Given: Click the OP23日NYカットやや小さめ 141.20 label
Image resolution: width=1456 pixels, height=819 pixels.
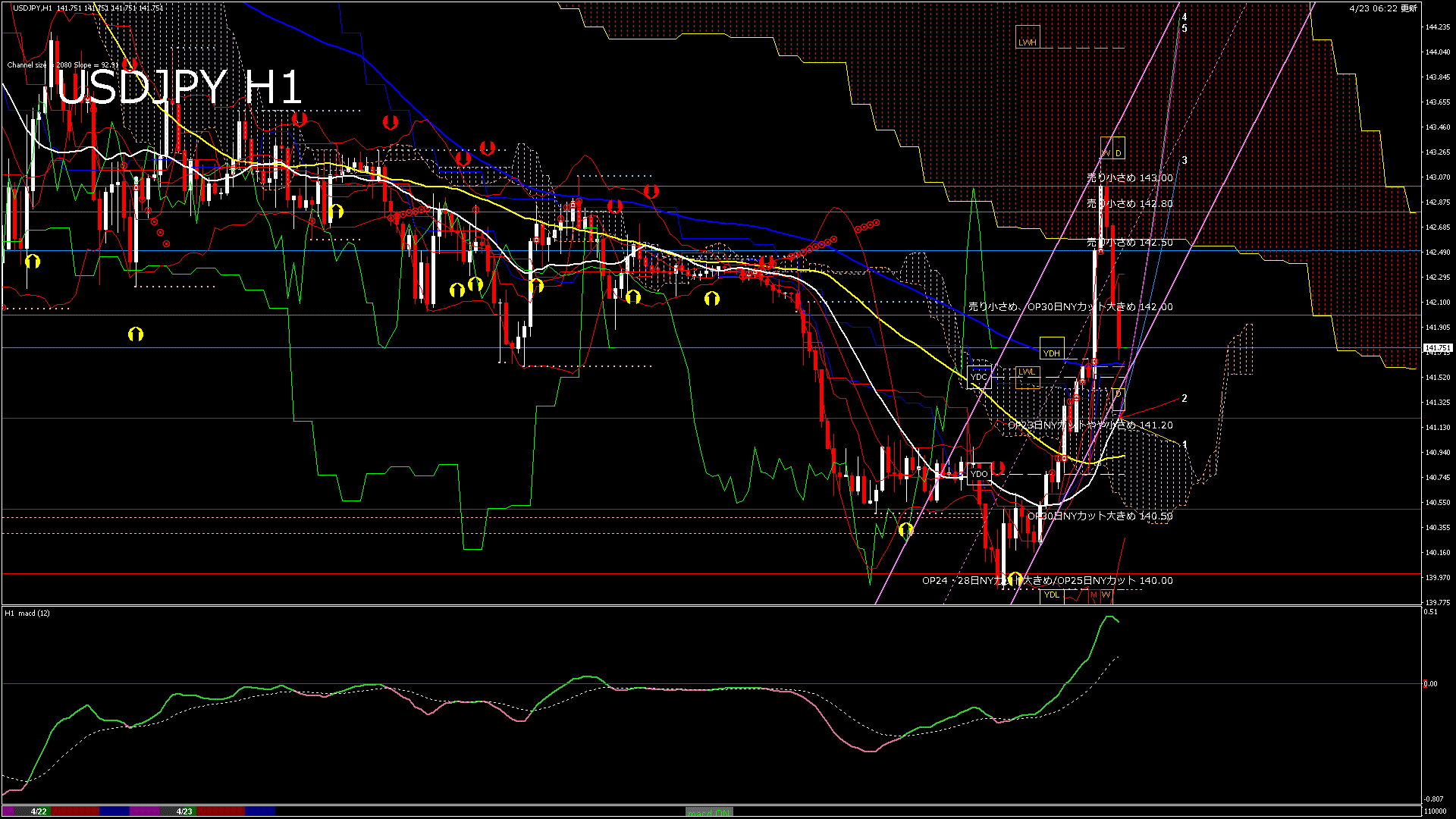Looking at the screenshot, I should [x=1090, y=425].
